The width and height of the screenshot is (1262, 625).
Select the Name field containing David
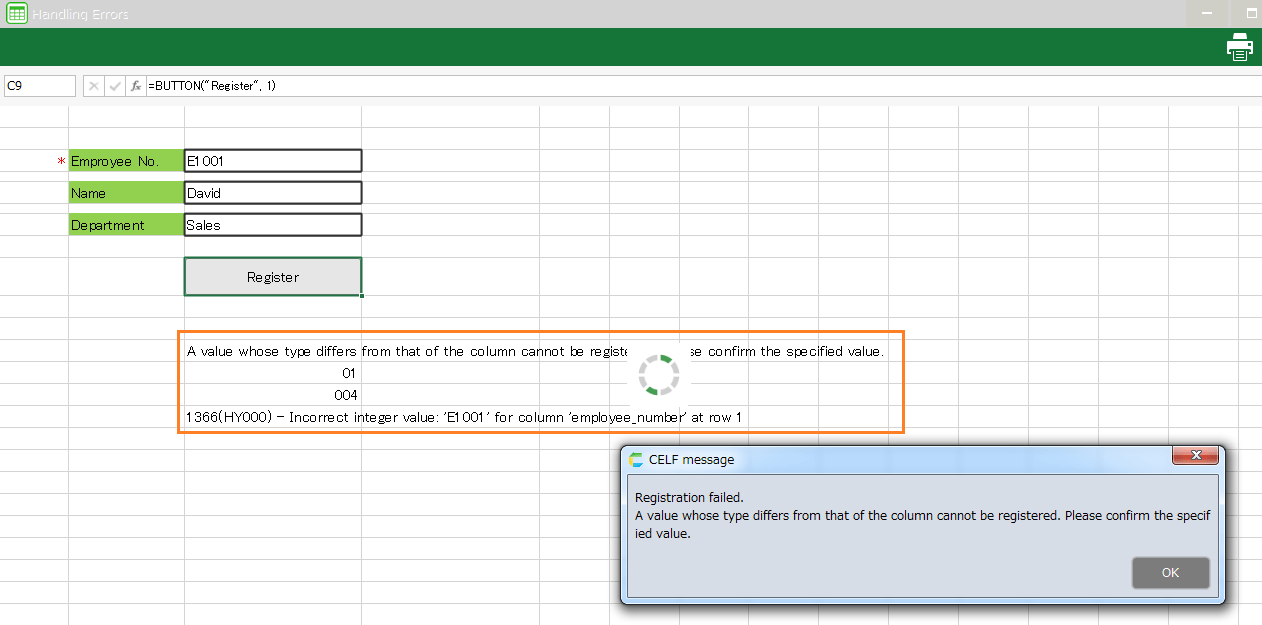(x=273, y=193)
